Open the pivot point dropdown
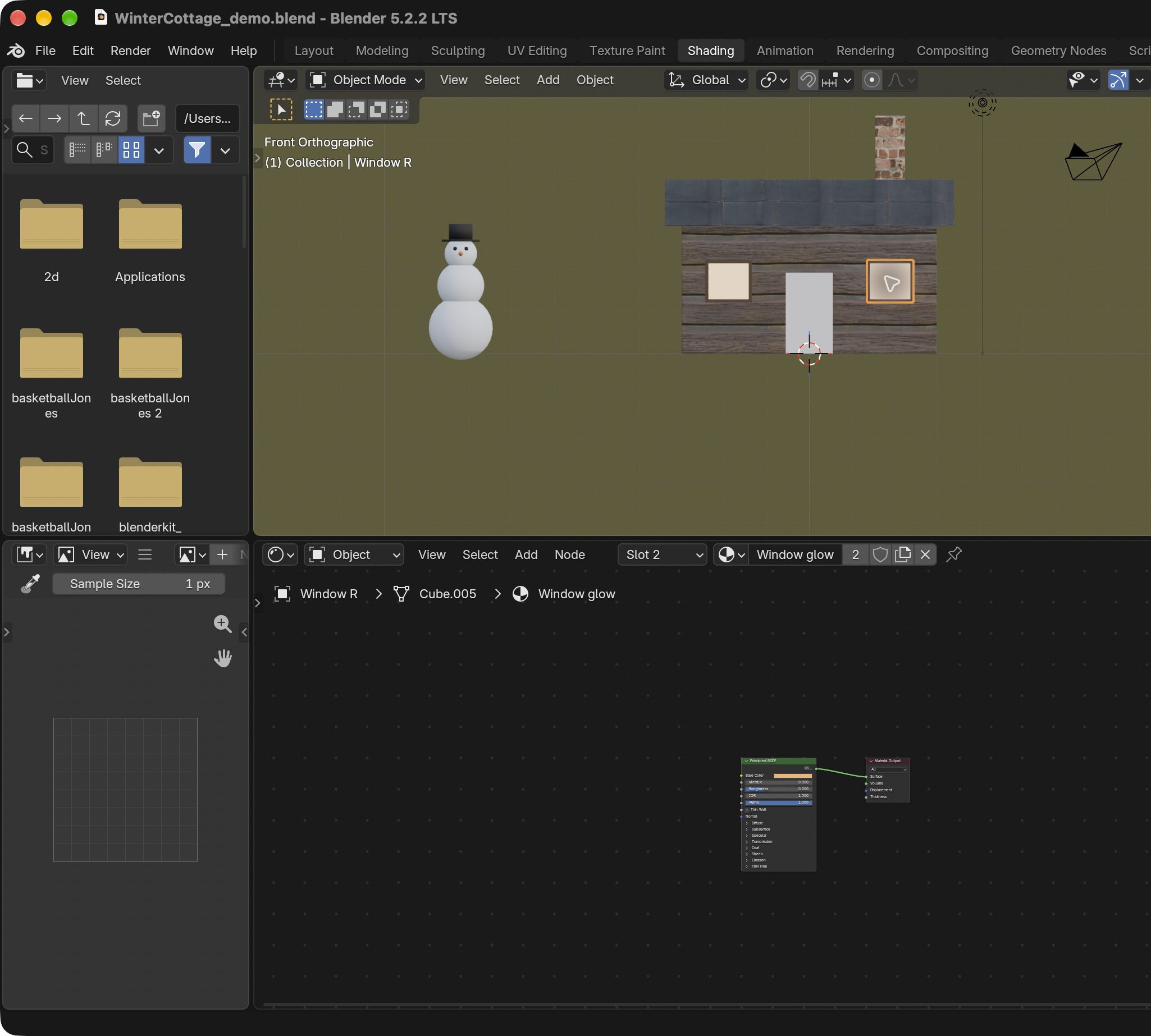1151x1036 pixels. point(773,80)
